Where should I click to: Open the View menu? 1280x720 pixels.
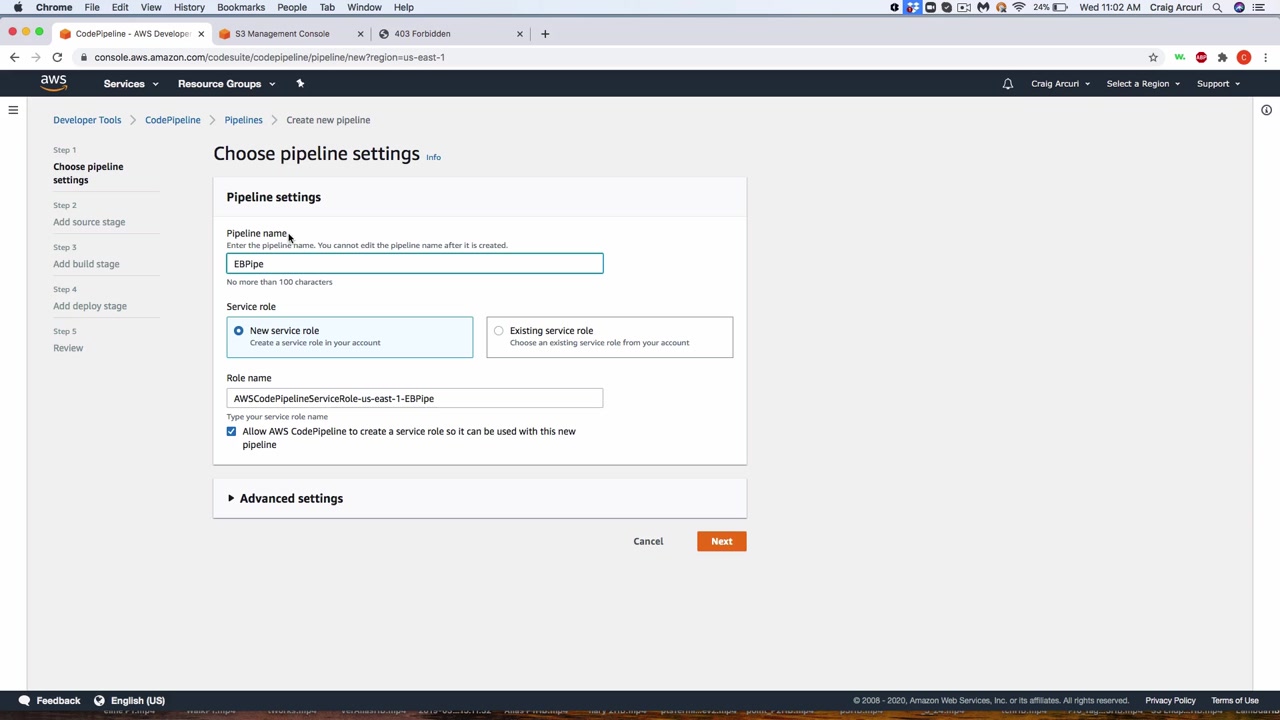151,7
